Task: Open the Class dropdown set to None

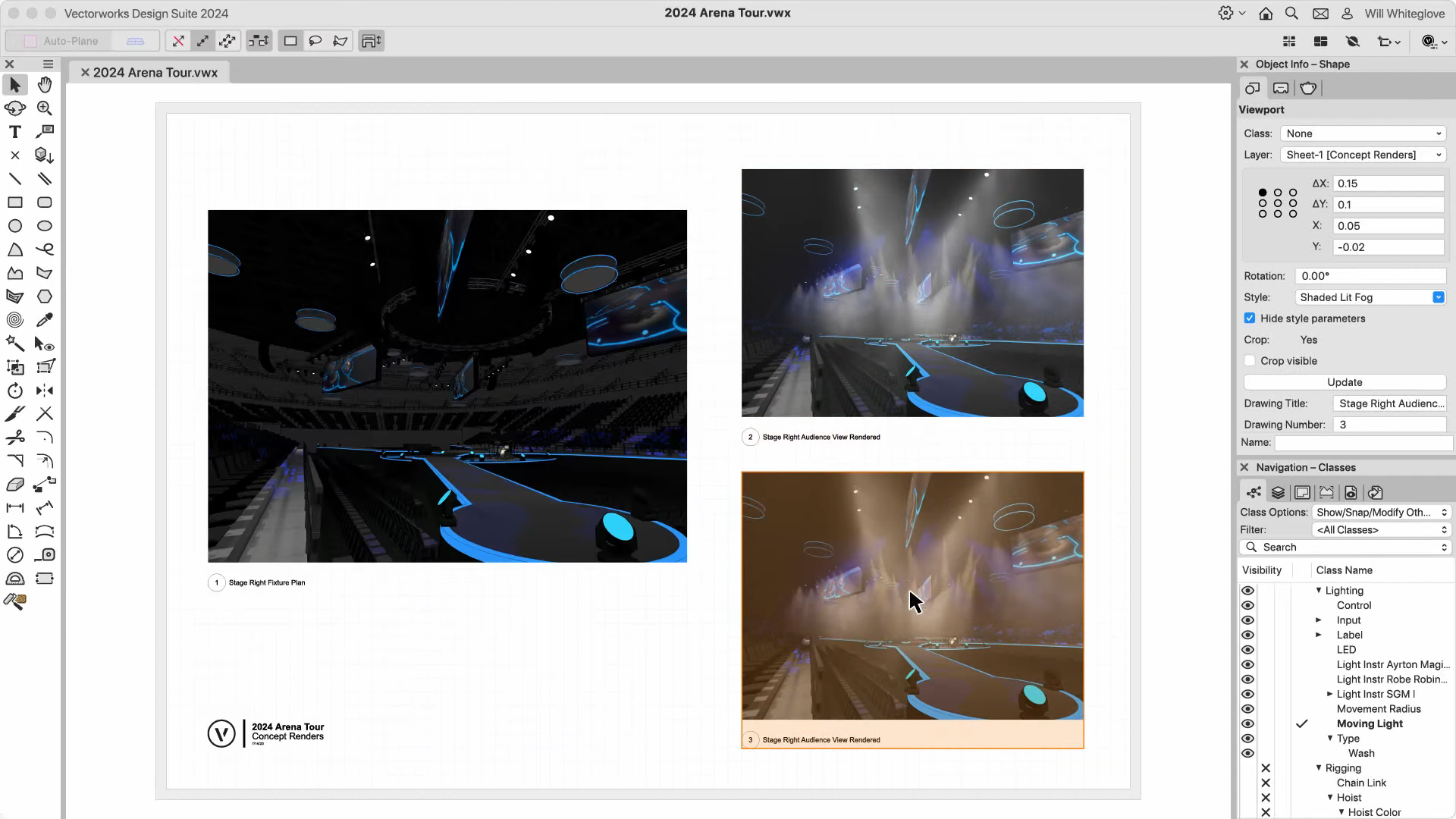Action: (1363, 133)
